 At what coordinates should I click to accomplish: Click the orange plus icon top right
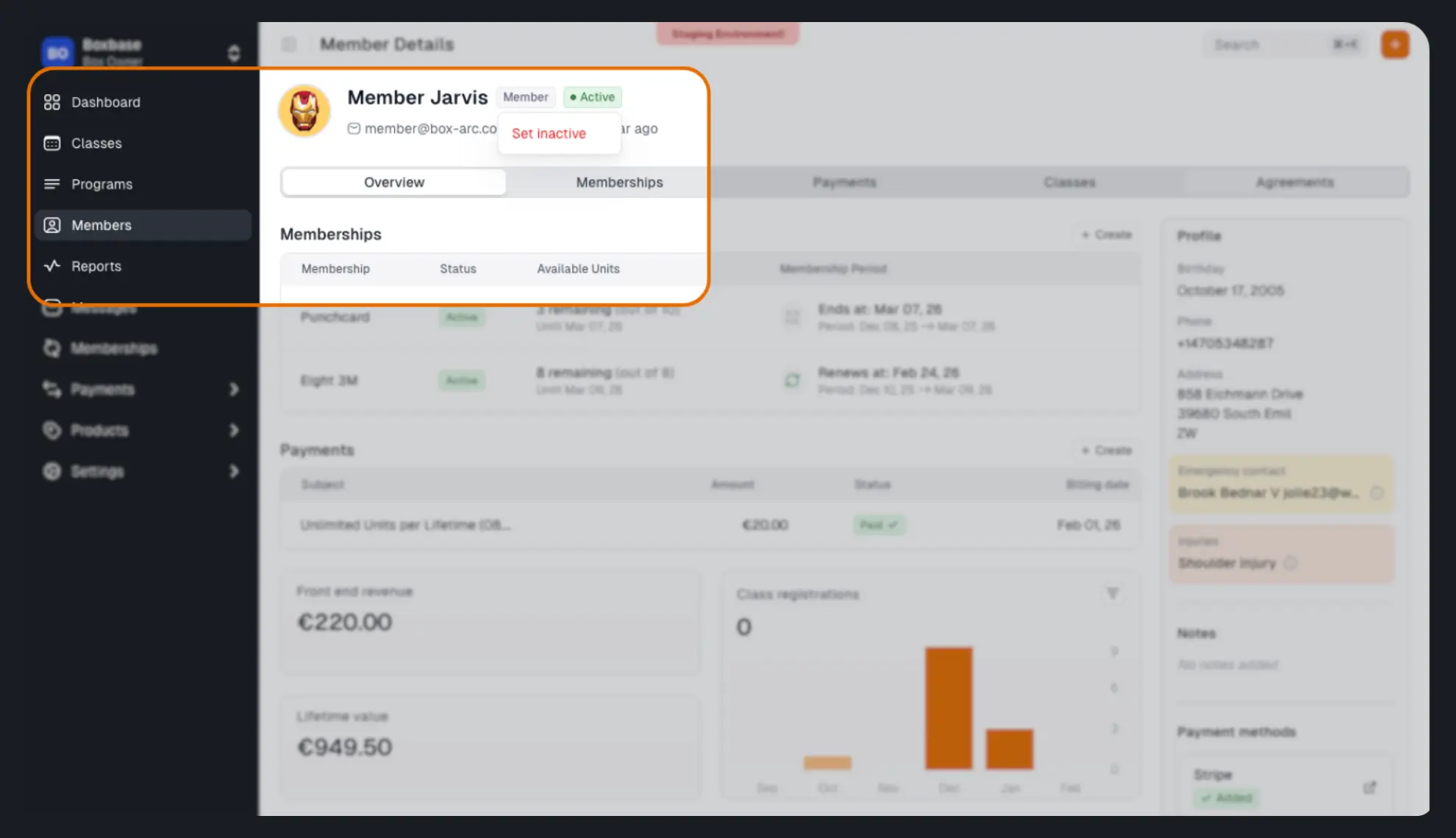point(1394,45)
